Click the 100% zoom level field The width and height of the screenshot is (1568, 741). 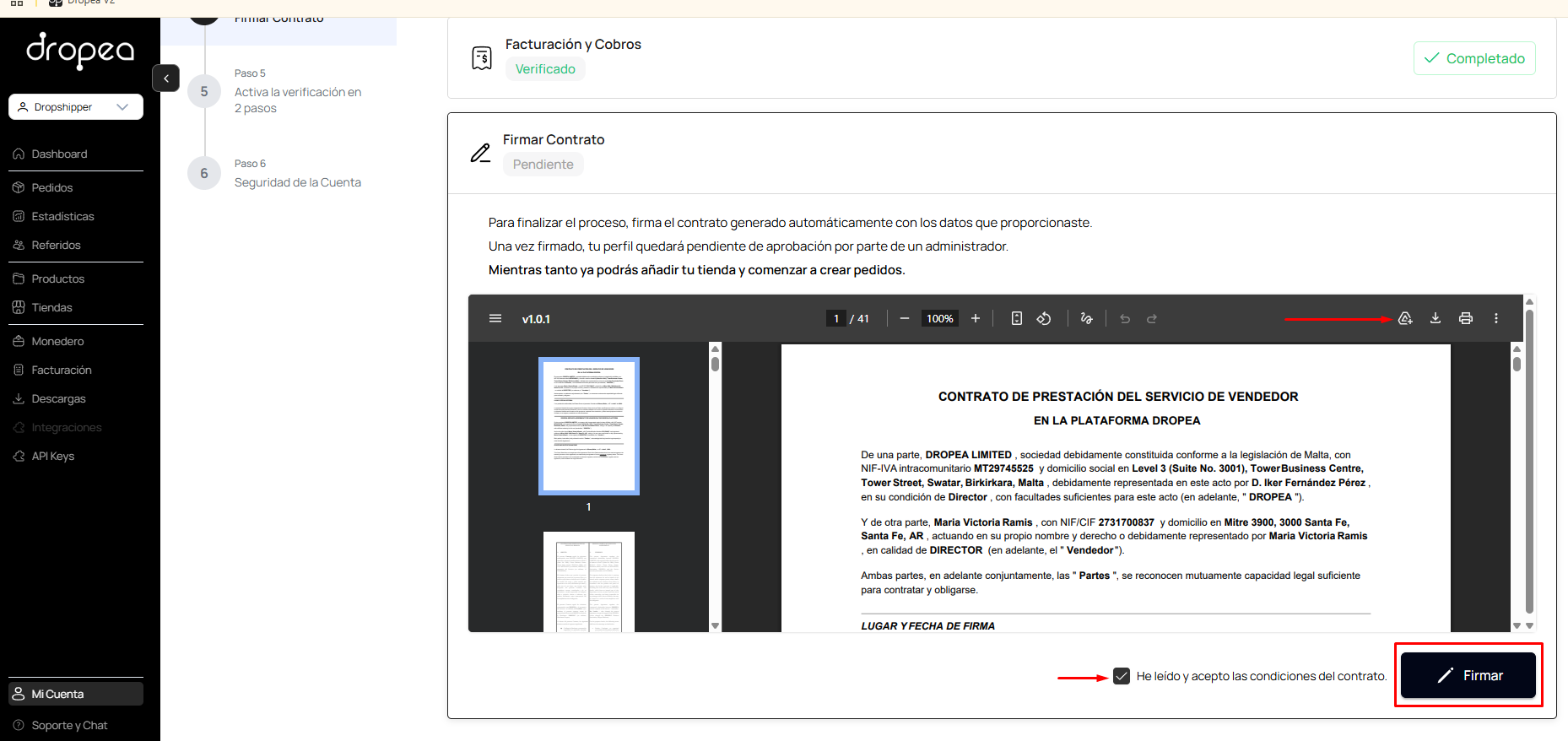[x=940, y=318]
